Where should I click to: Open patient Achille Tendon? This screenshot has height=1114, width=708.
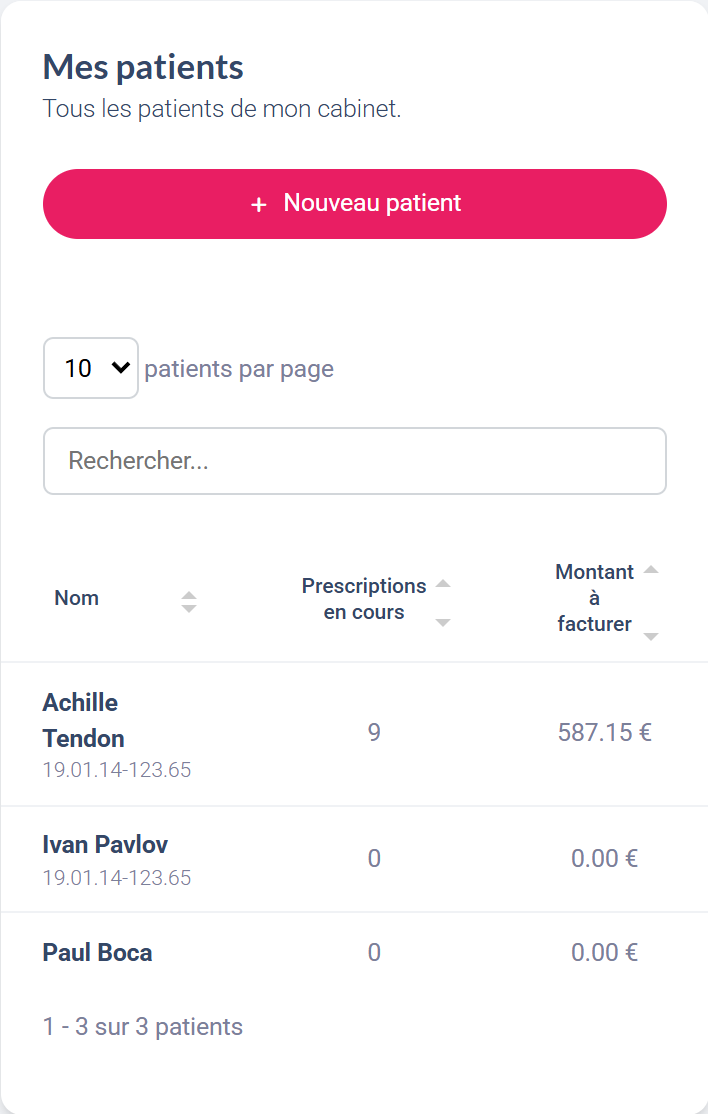coord(83,721)
